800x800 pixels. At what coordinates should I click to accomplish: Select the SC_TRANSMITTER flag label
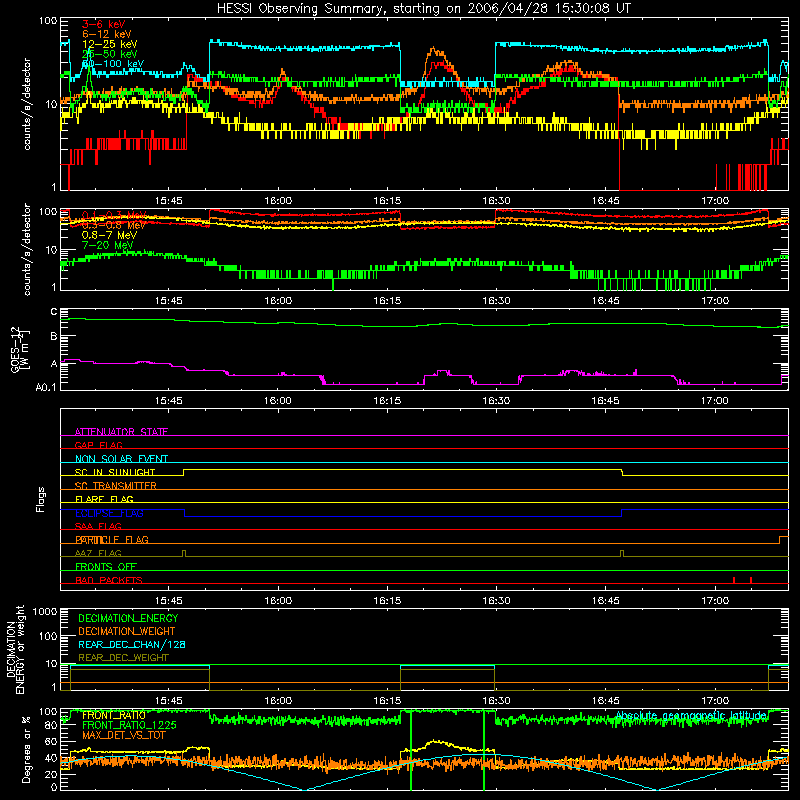point(115,485)
